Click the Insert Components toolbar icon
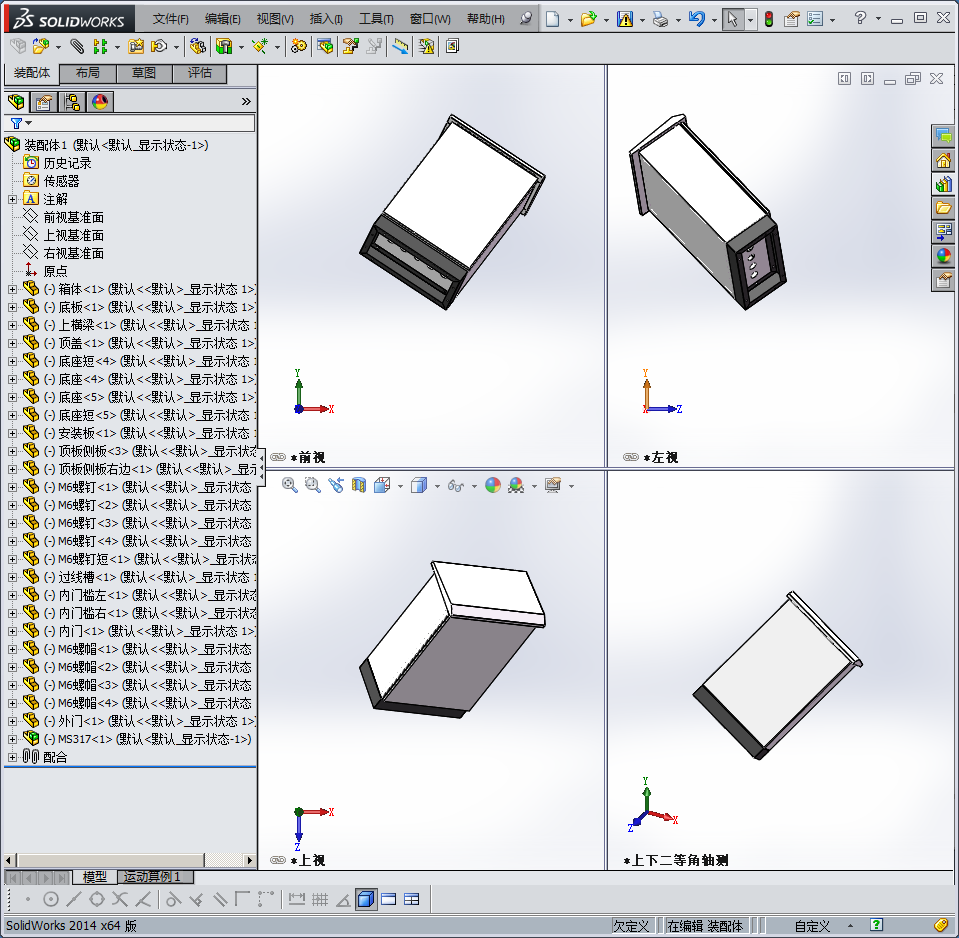The width and height of the screenshot is (959, 938). click(40, 46)
